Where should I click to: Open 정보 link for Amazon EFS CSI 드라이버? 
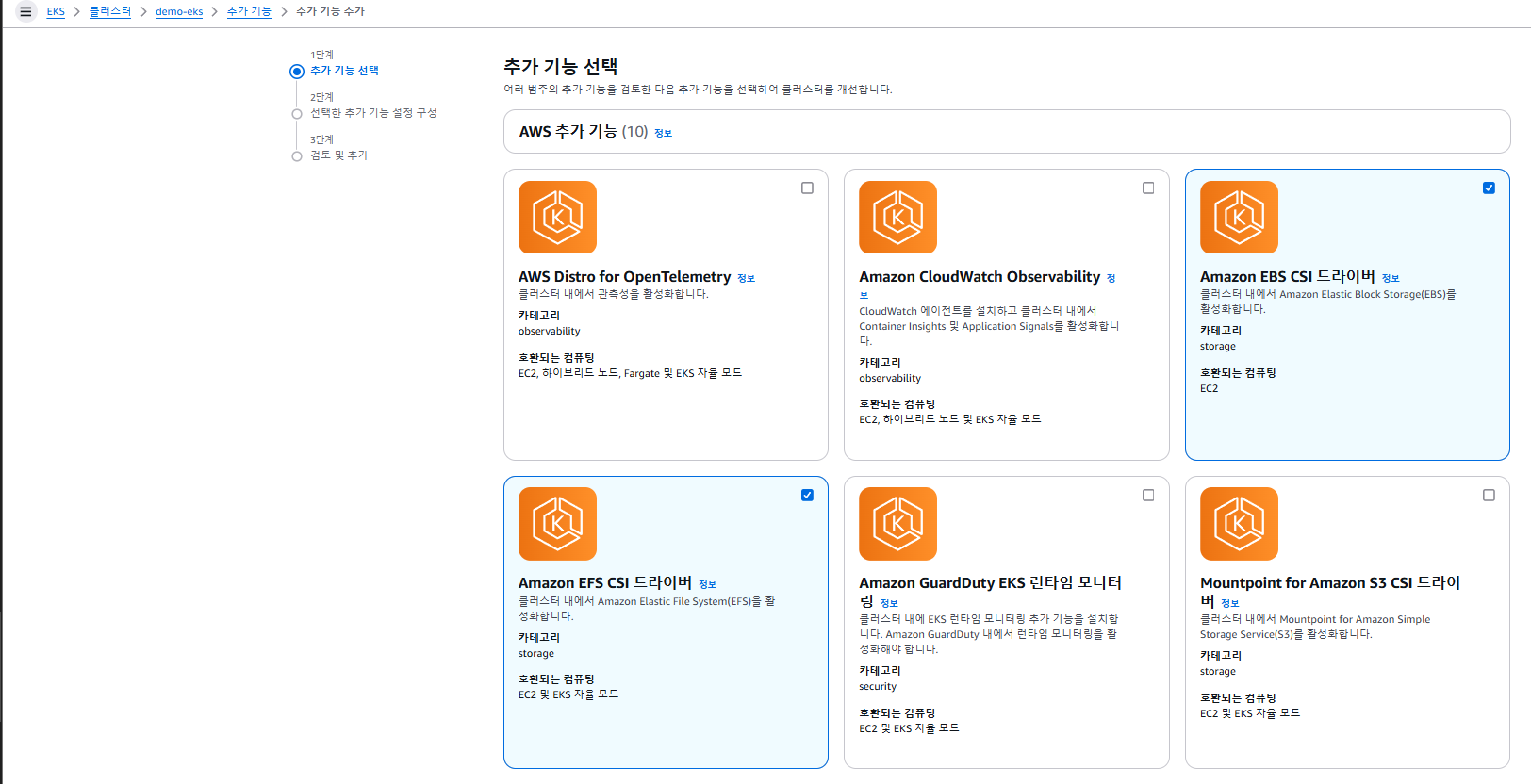708,584
